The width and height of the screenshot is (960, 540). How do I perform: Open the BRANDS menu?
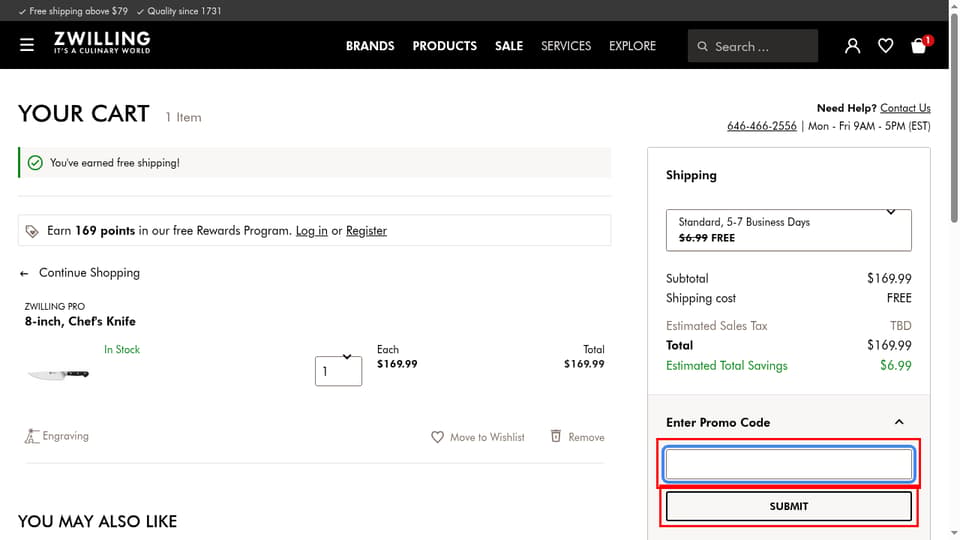pyautogui.click(x=370, y=46)
